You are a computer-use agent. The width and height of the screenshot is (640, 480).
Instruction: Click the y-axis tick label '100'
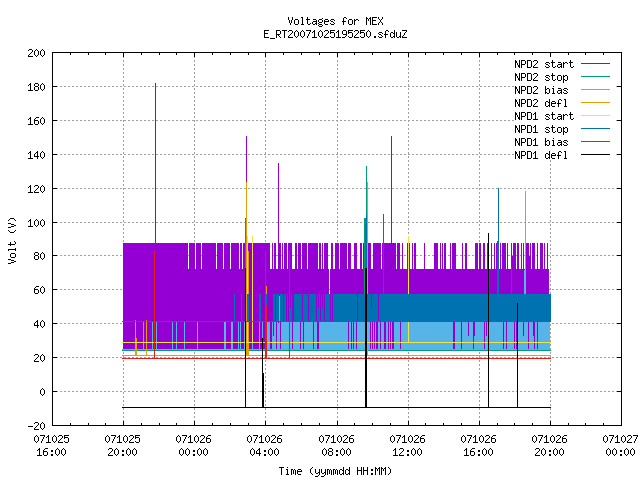(36, 223)
